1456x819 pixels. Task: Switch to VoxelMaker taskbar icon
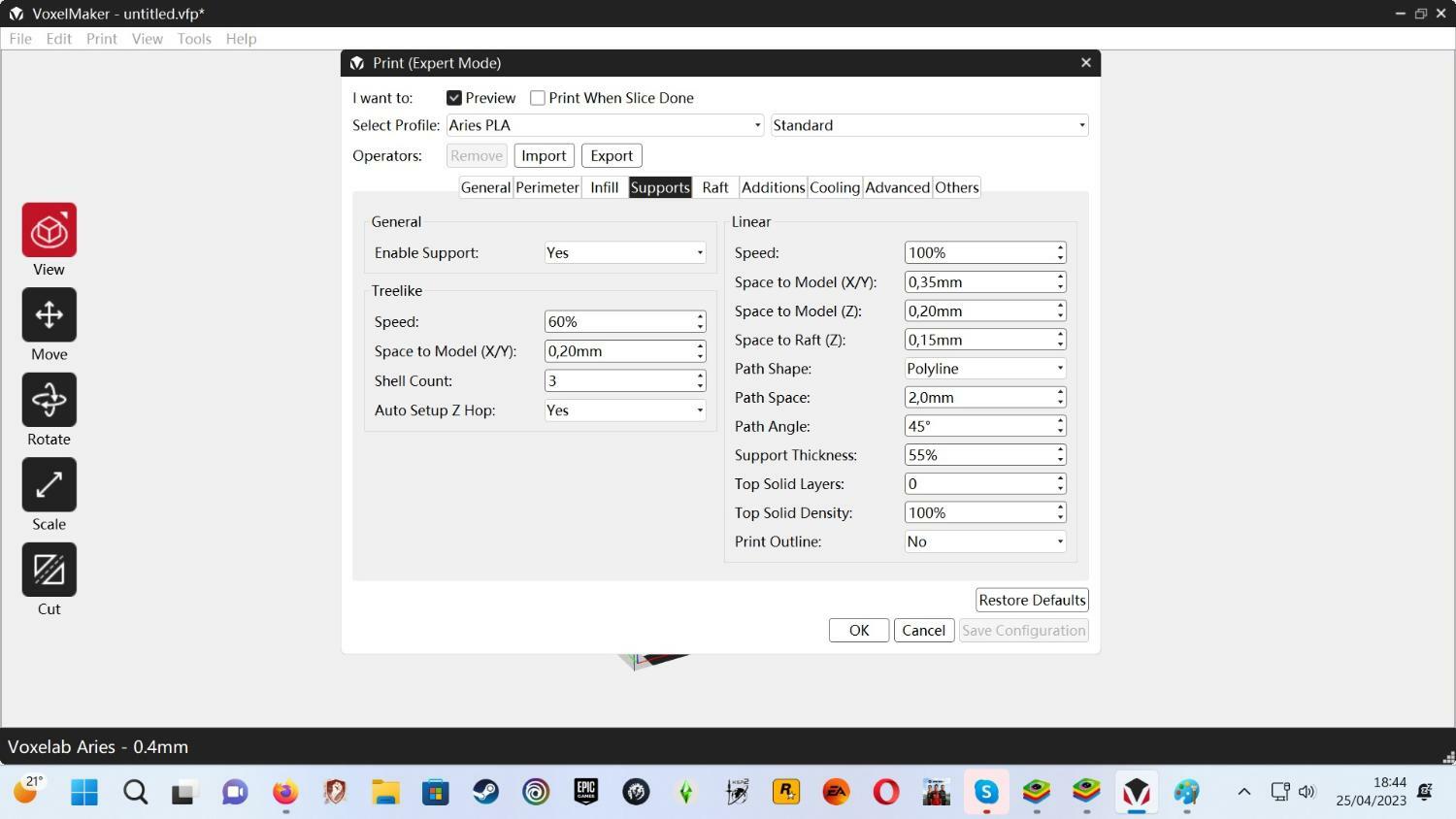(x=1137, y=792)
